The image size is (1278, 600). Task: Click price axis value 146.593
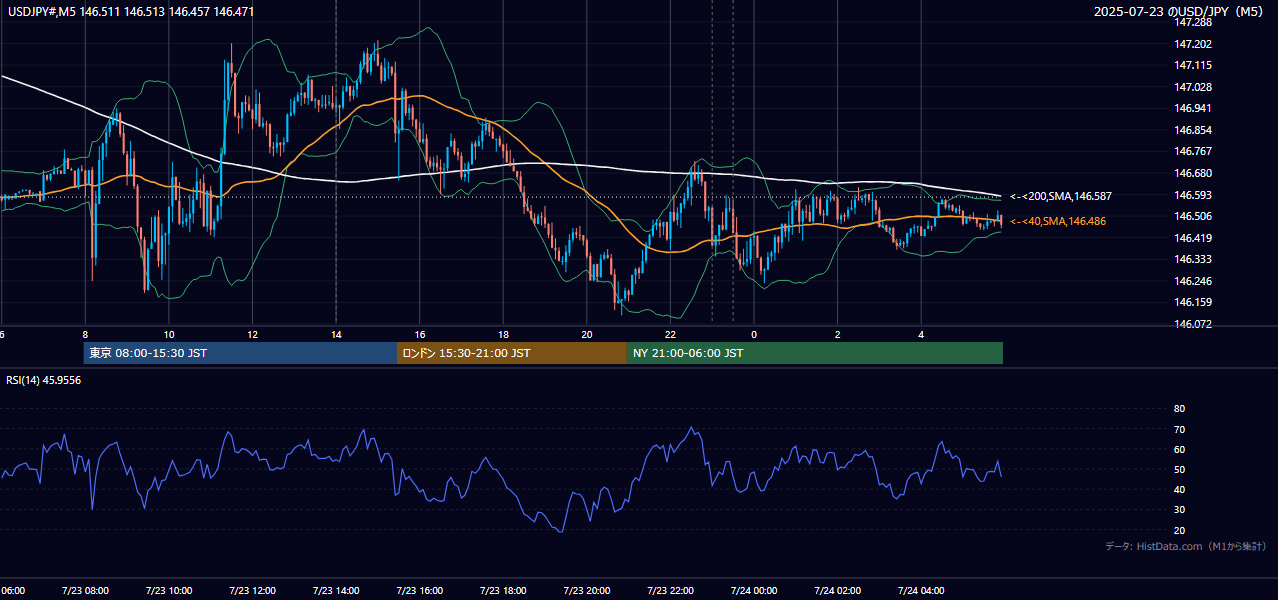pyautogui.click(x=1193, y=195)
